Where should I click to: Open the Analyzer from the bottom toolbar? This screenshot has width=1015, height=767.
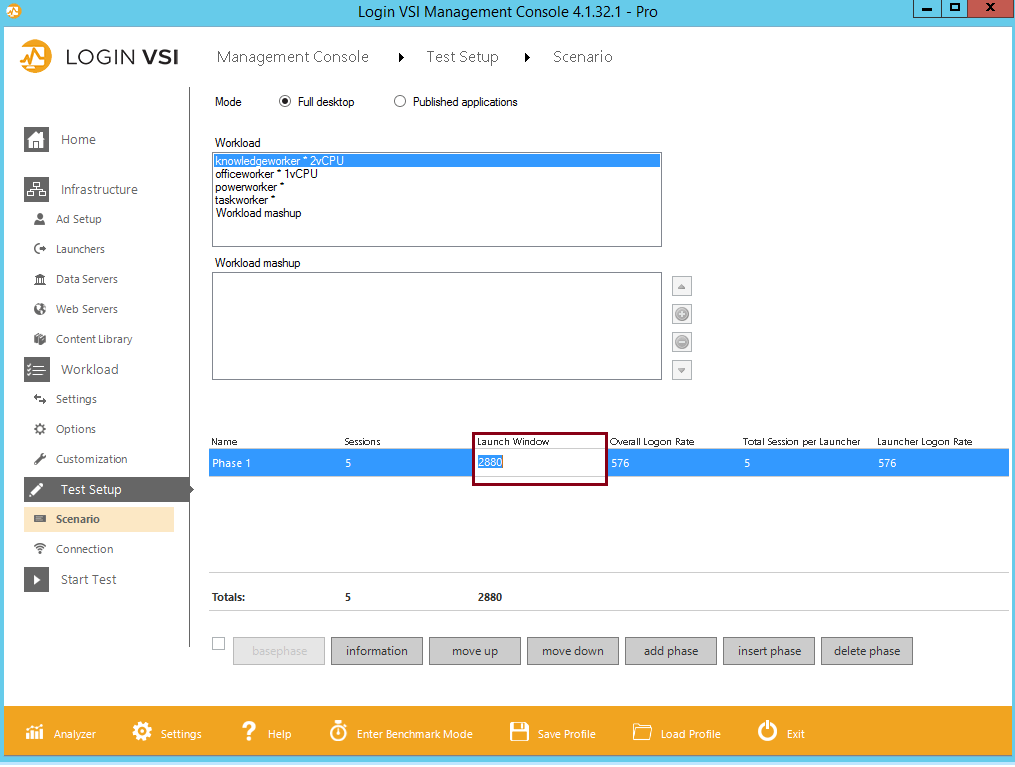60,732
